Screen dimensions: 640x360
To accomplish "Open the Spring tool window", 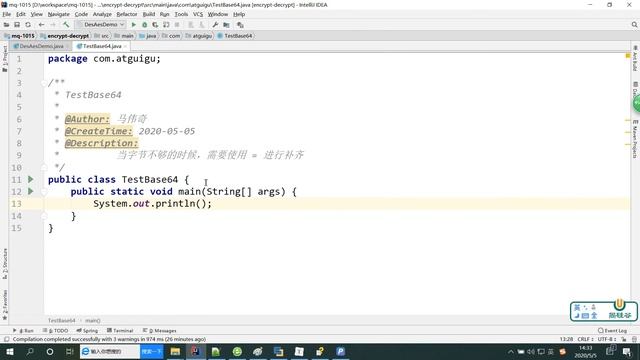I will (x=87, y=331).
